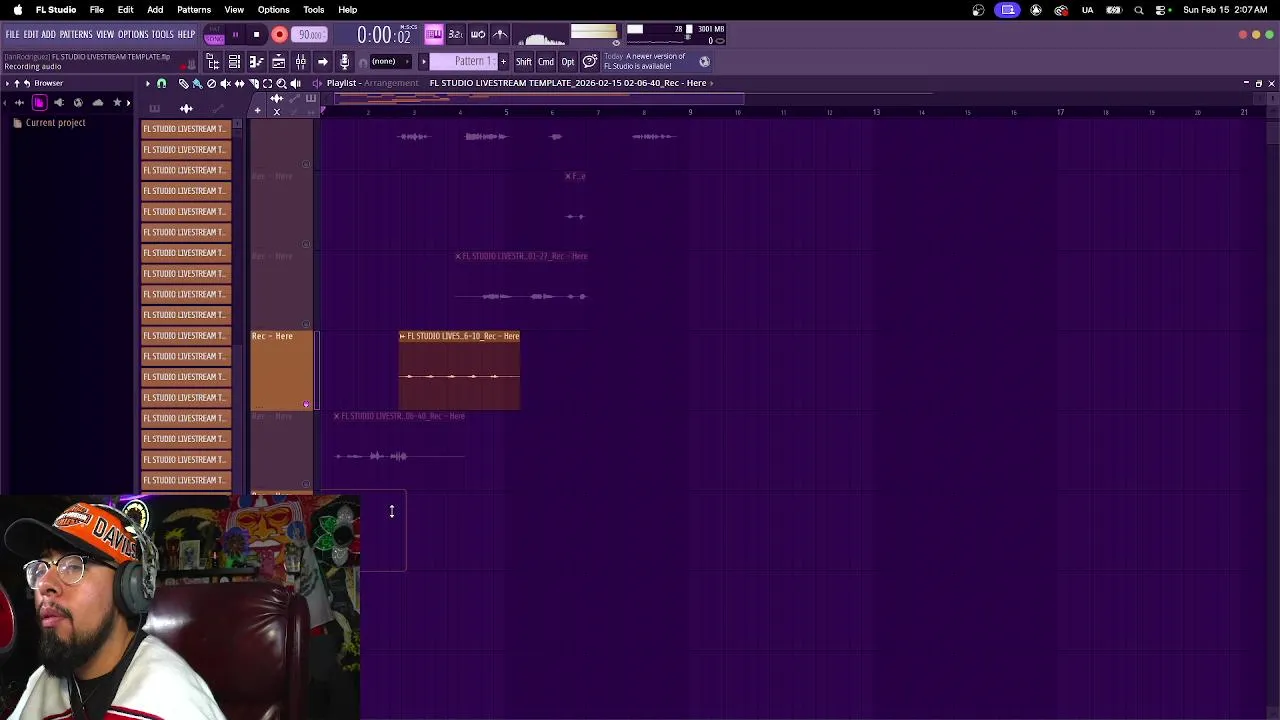Select the Zoom magnifier tool in Playlist
Screen dimensions: 1280x720
coord(281,84)
